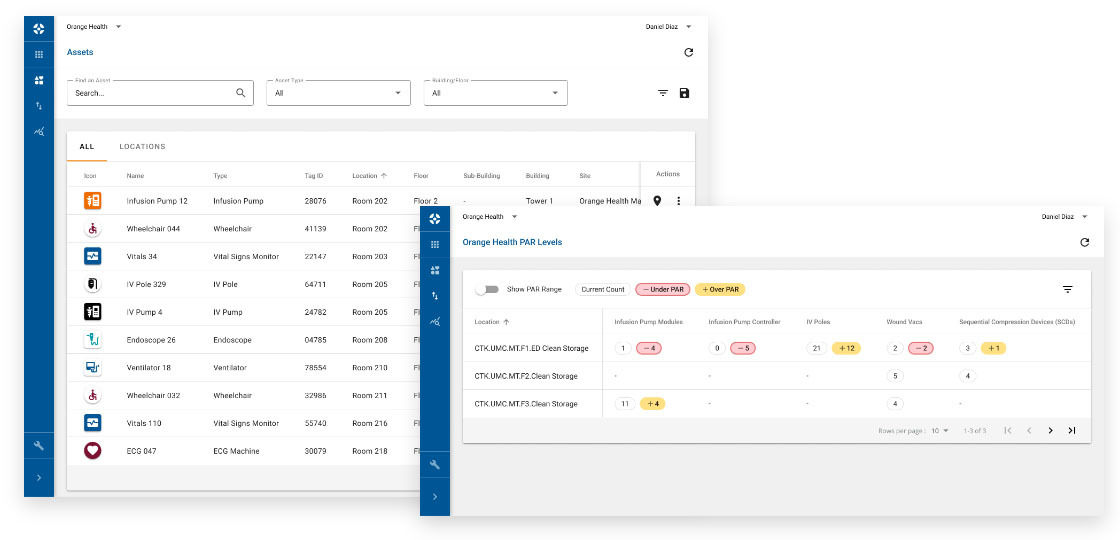Open the wrench icon in PAR Levels sidebar
1120x540 pixels.
[x=435, y=465]
